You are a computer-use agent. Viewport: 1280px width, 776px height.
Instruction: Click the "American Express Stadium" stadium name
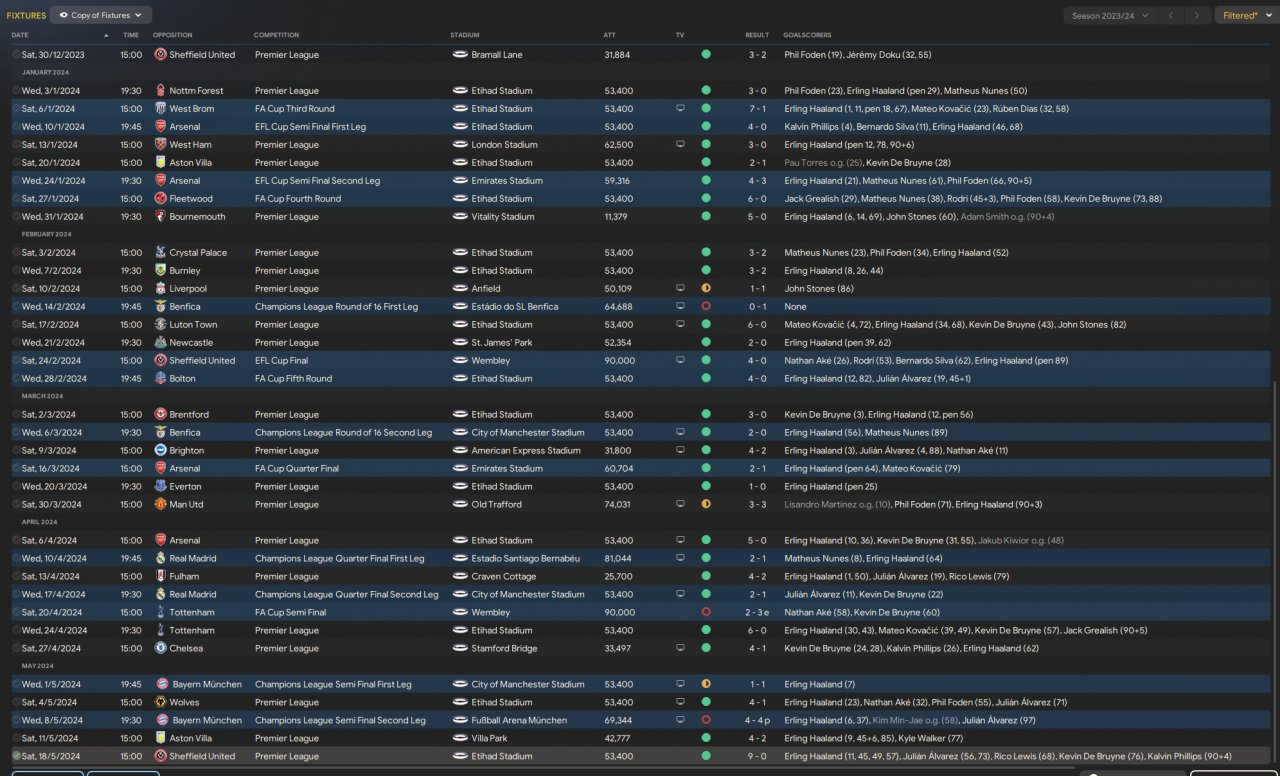(x=526, y=451)
